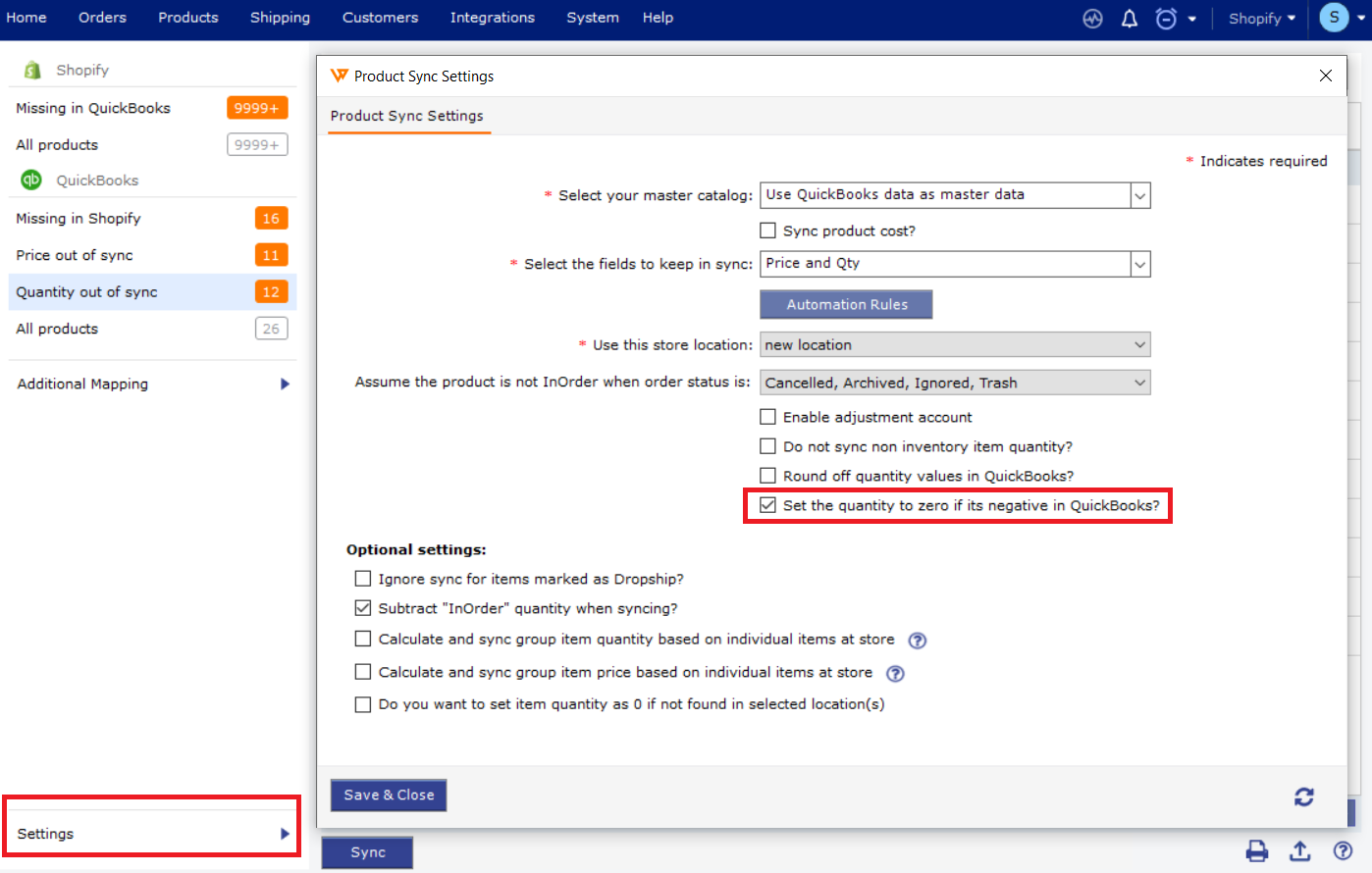1372x873 pixels.
Task: Click the Sync button
Action: [368, 852]
